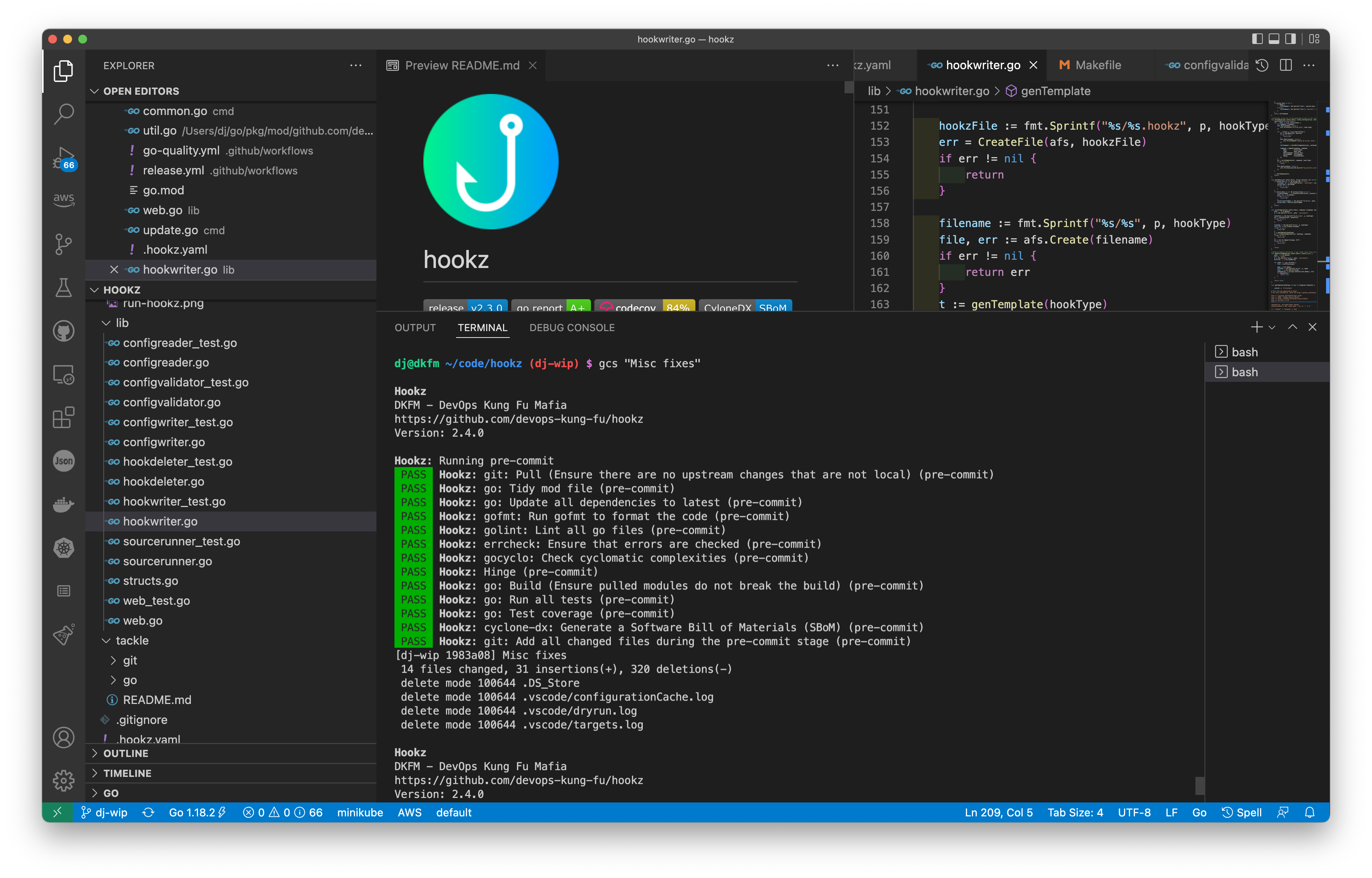
Task: Open the Search view in activity bar
Action: (x=63, y=114)
